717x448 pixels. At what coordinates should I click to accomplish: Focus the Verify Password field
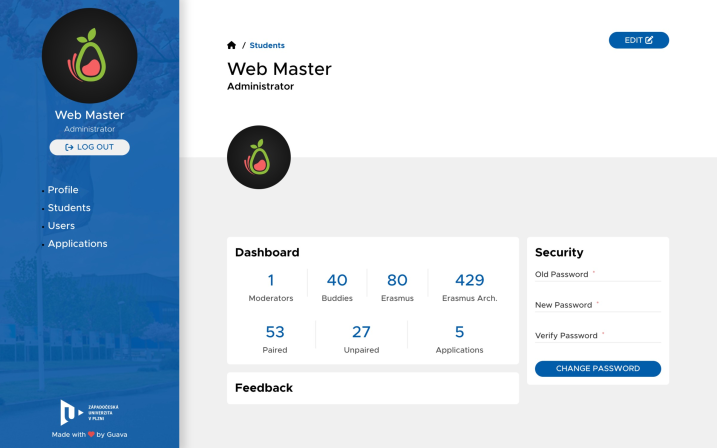[598, 336]
